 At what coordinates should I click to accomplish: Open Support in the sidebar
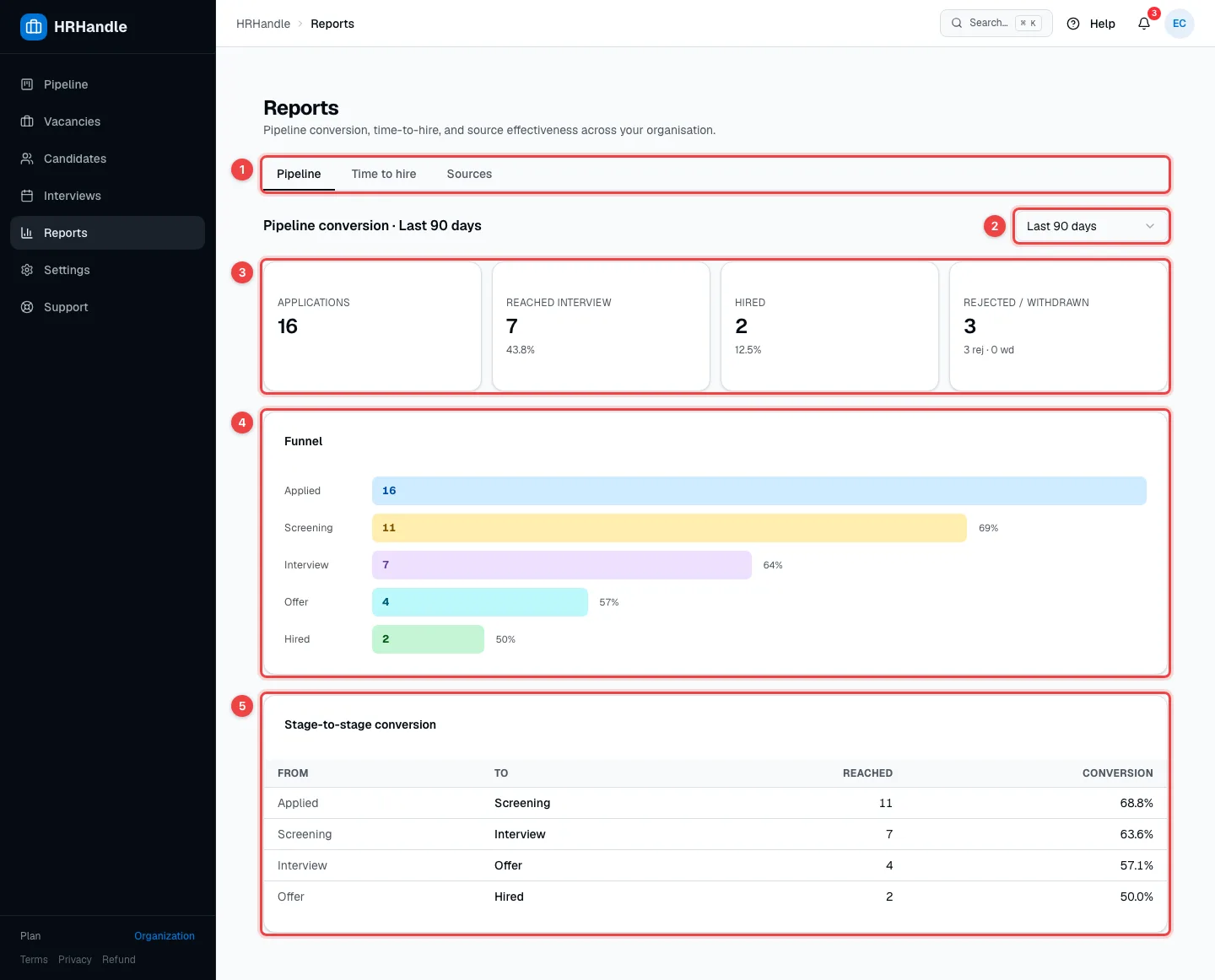pyautogui.click(x=107, y=307)
